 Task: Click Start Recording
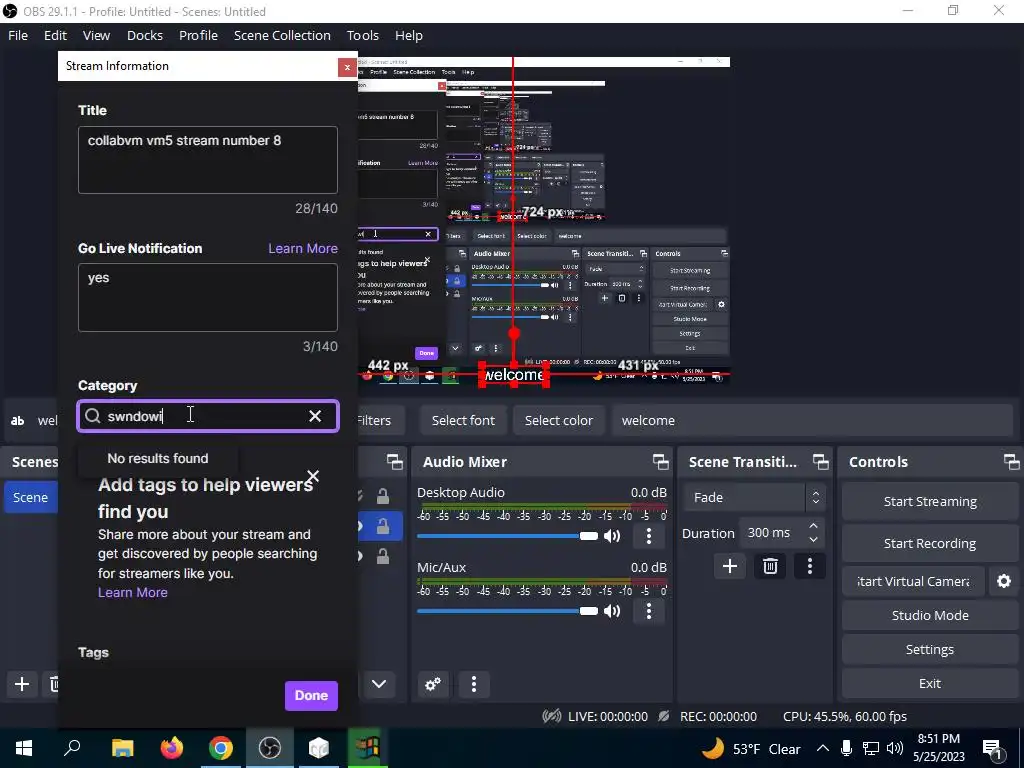[x=930, y=543]
